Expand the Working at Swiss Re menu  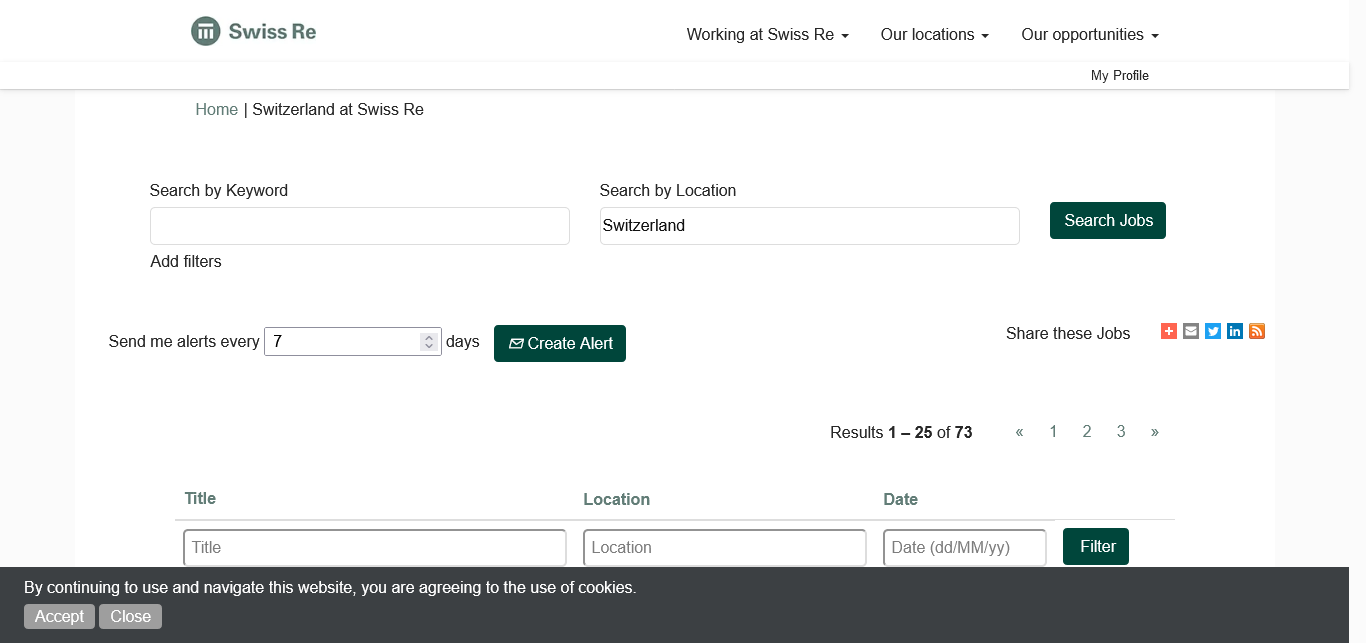[x=767, y=34]
